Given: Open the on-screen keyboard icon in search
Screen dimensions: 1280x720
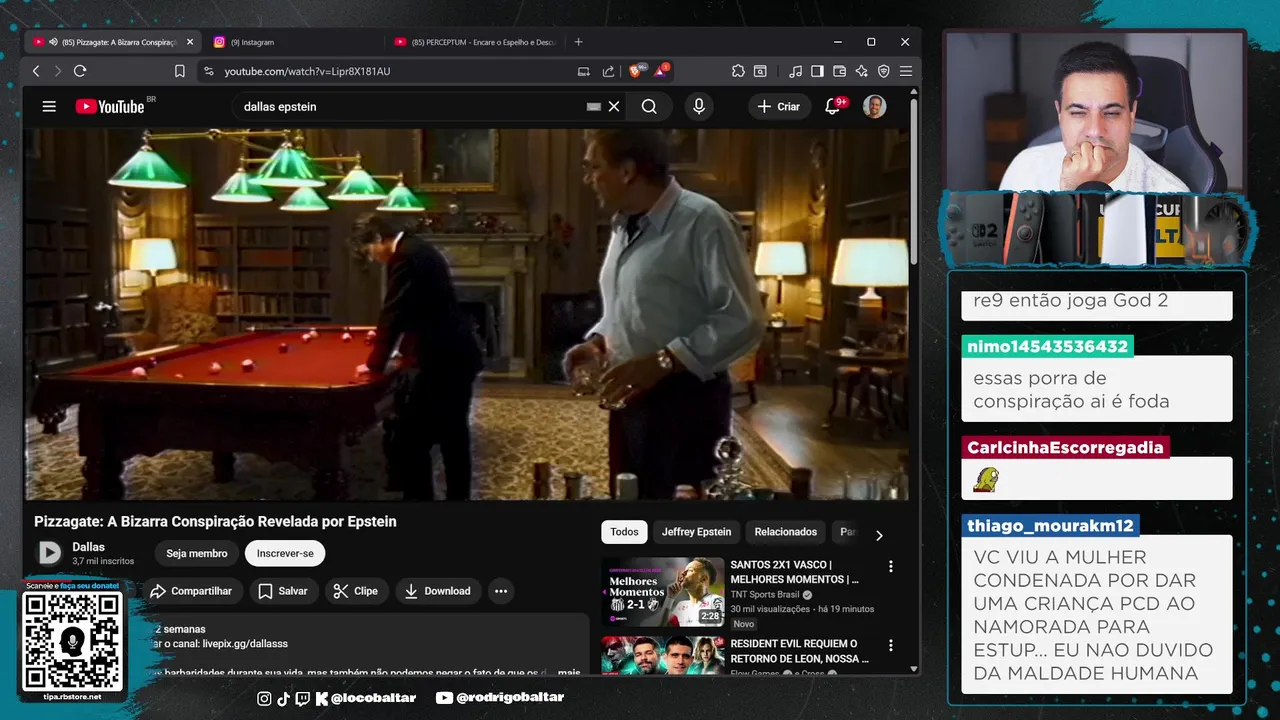Looking at the screenshot, I should point(594,106).
